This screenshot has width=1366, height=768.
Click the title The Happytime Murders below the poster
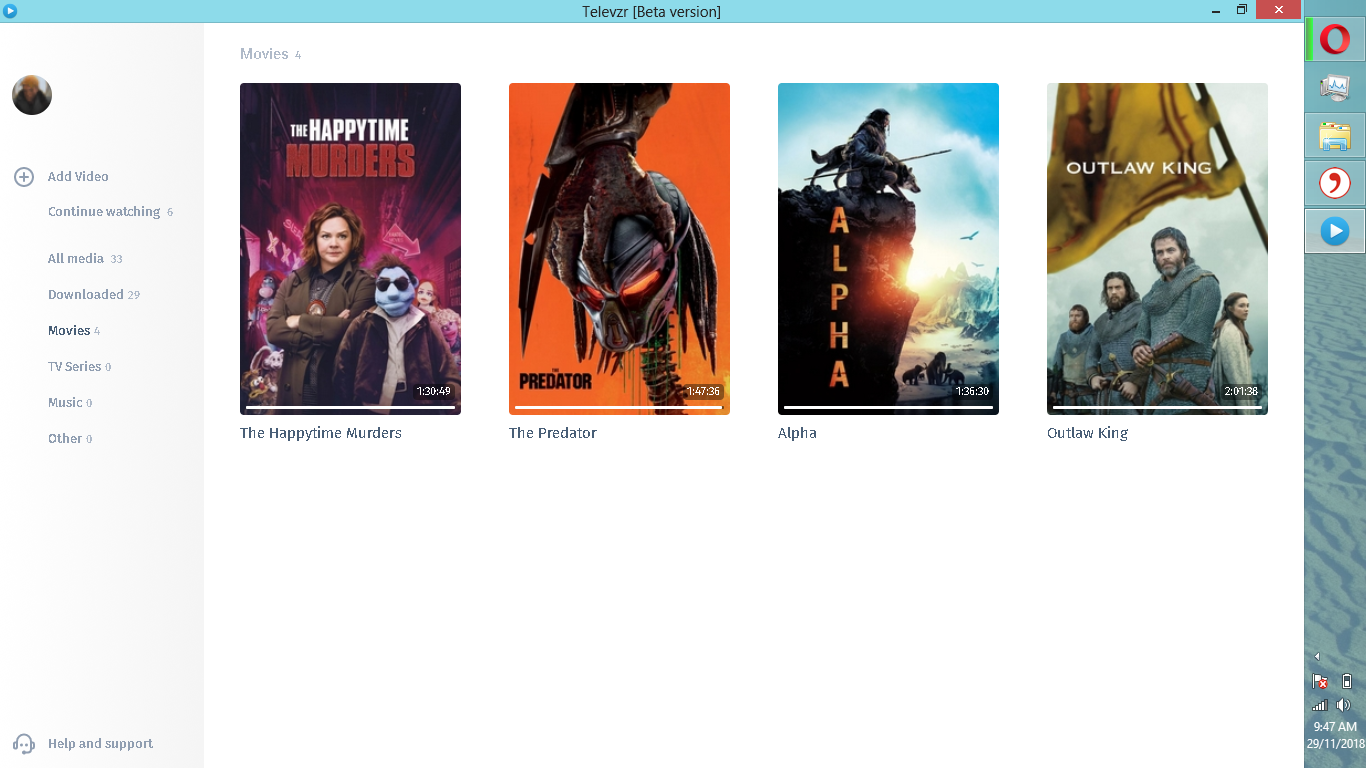321,433
